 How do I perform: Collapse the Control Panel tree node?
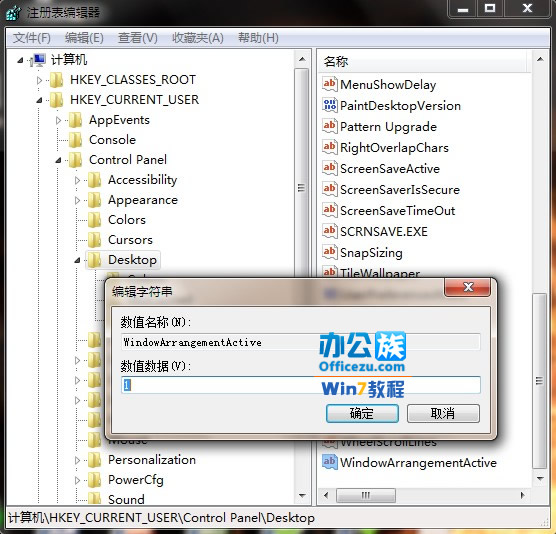[59, 161]
